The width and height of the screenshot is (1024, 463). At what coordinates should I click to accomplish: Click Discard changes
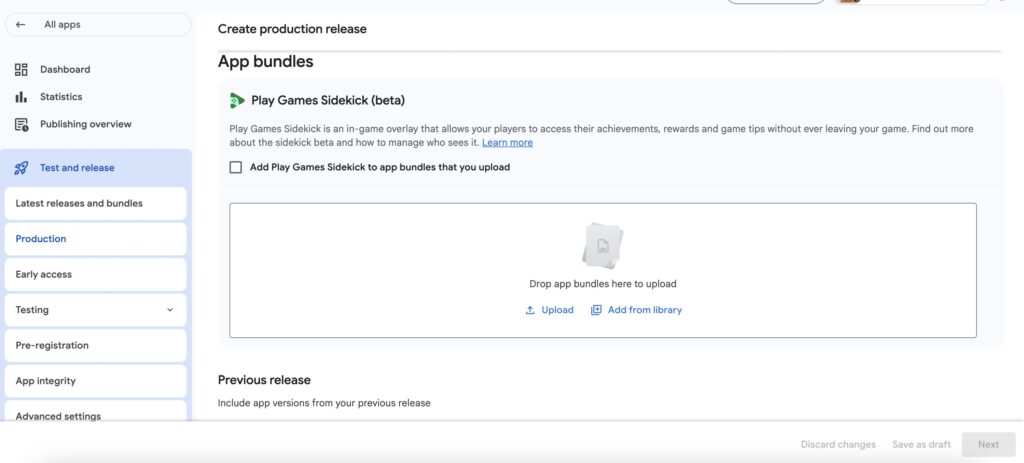838,445
